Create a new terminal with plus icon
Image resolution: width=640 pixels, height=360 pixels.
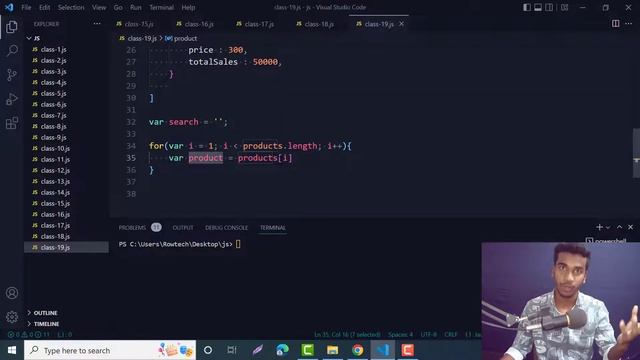tap(599, 227)
